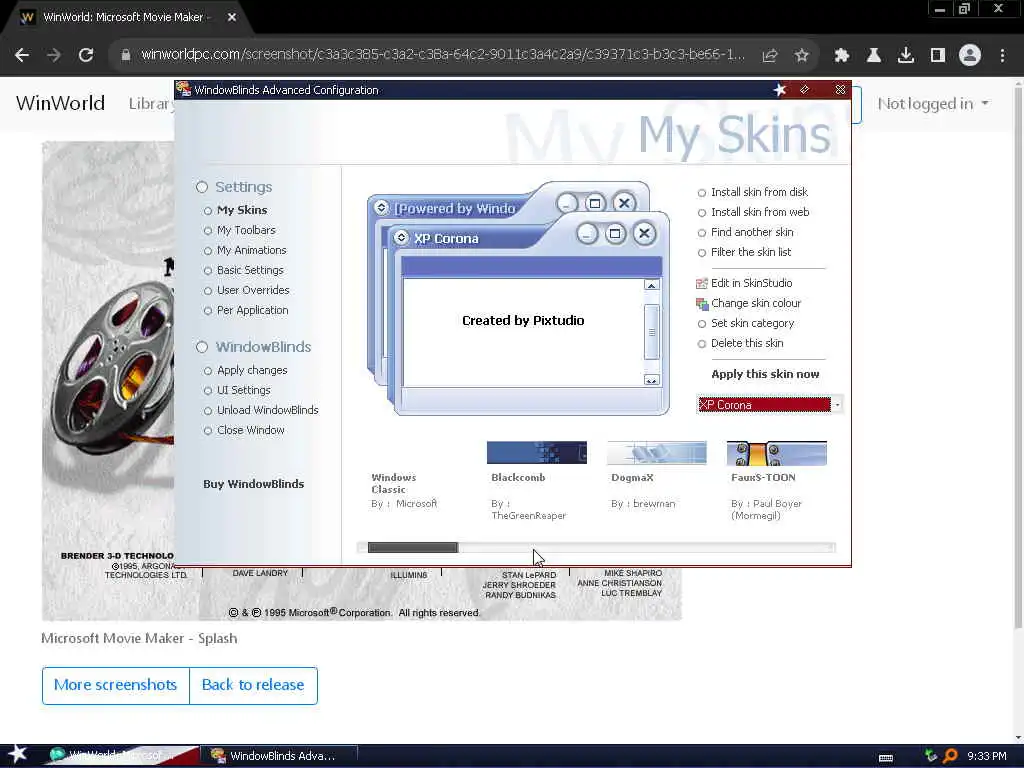Image resolution: width=1024 pixels, height=768 pixels.
Task: Close the WinWorld browser tab
Action: [232, 18]
